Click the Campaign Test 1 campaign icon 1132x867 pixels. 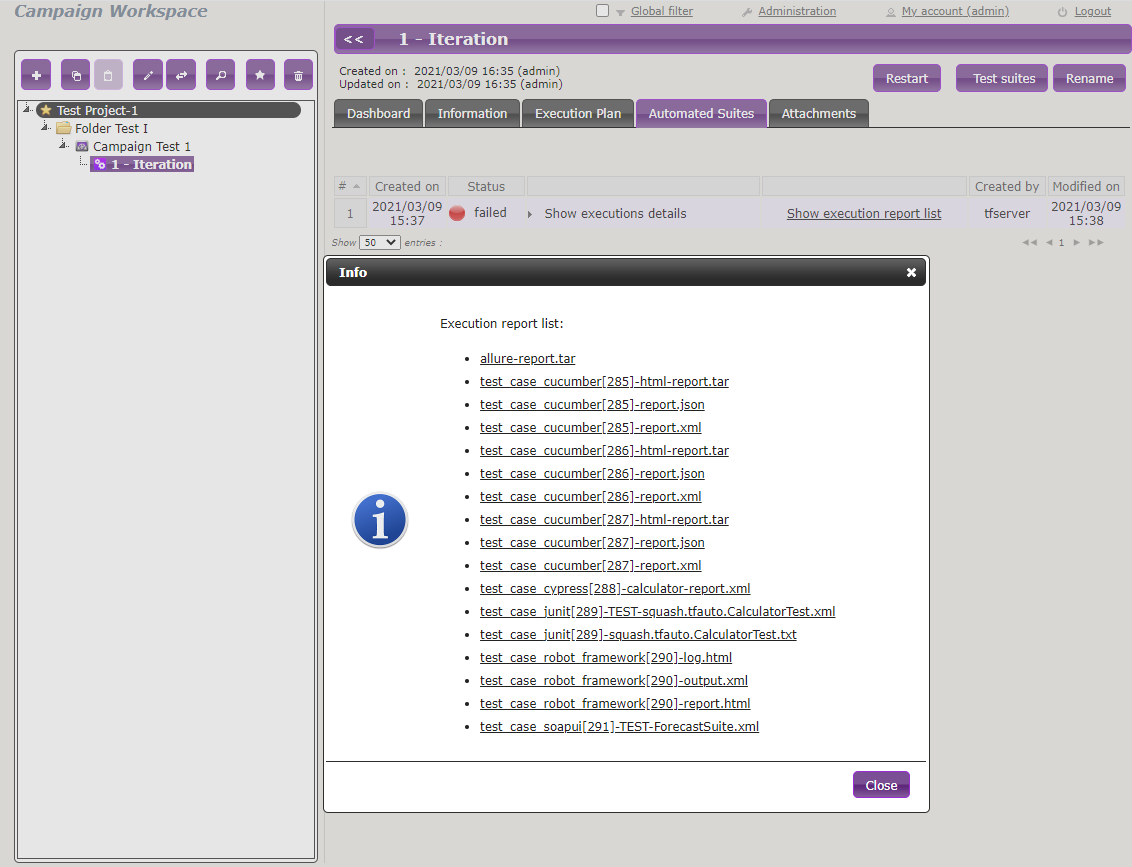tap(82, 147)
